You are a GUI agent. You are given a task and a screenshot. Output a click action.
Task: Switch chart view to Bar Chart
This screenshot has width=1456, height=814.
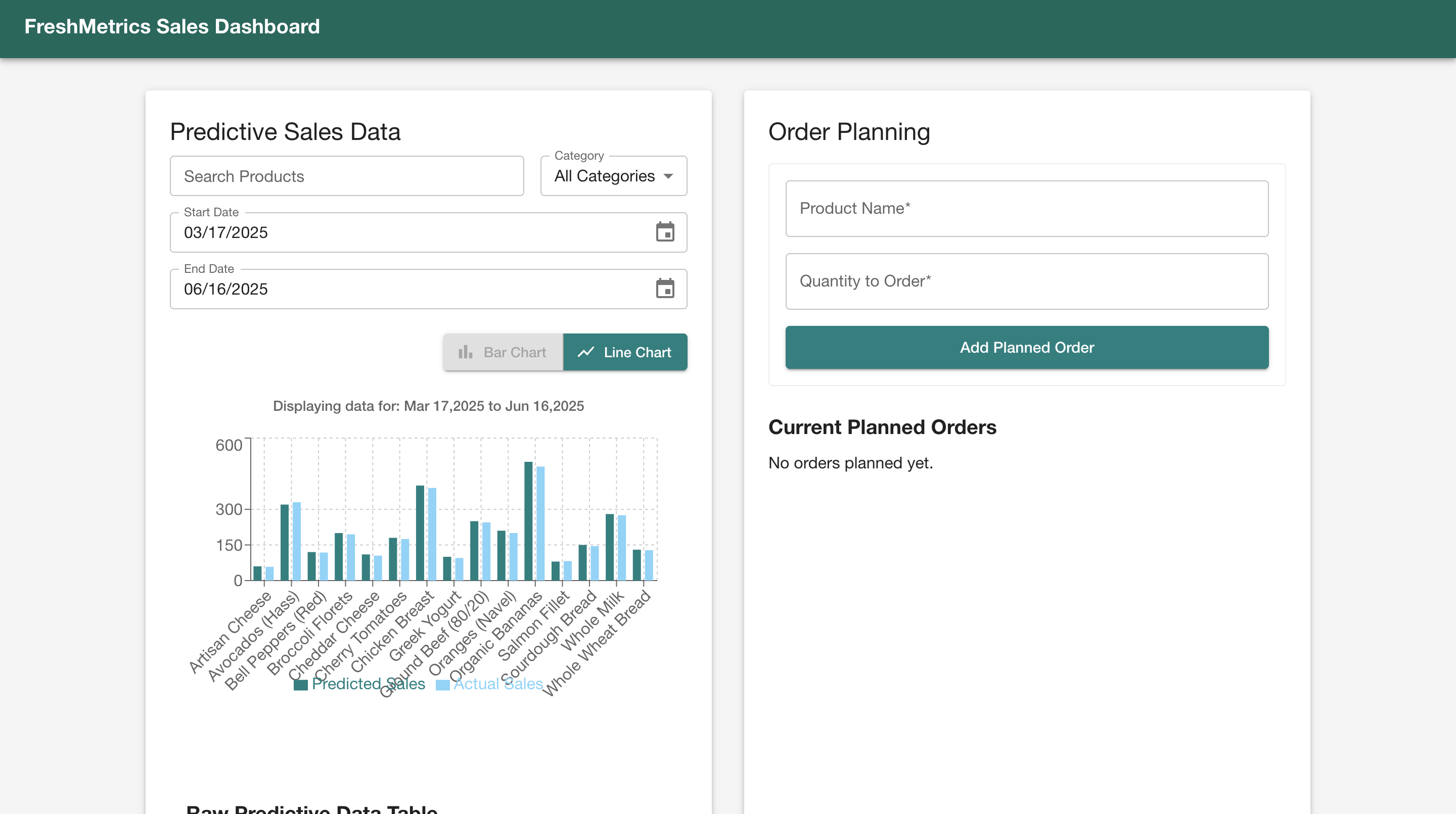pos(503,352)
